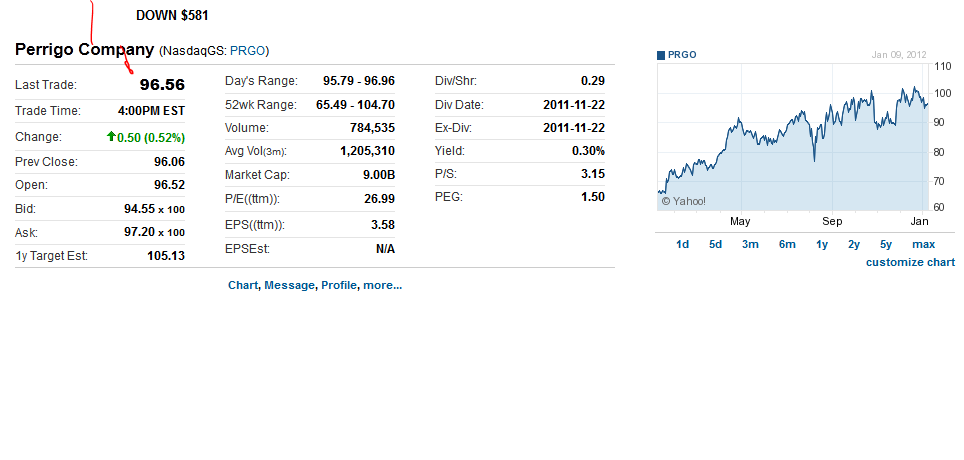Screen dimensions: 964x460
Task: Click the 52wk Range value 65.49 - 104.70
Action: (355, 105)
